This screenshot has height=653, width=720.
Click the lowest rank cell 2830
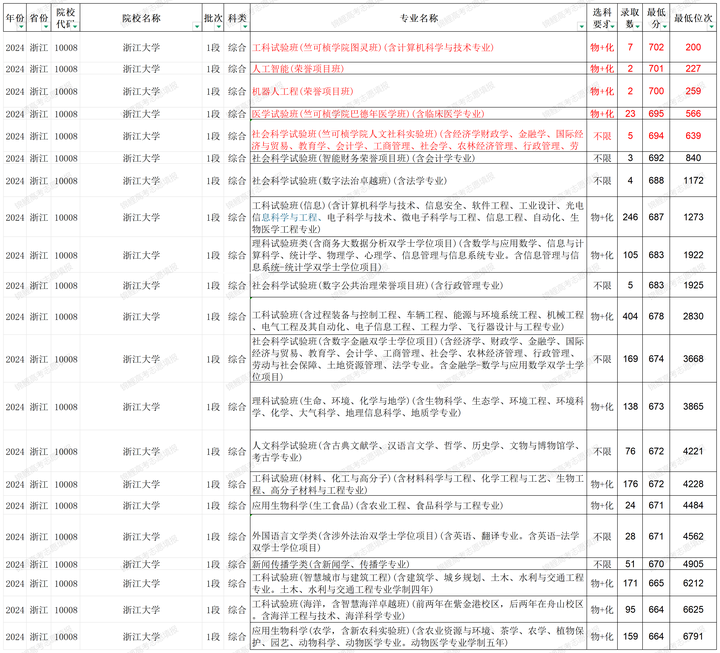coord(693,316)
